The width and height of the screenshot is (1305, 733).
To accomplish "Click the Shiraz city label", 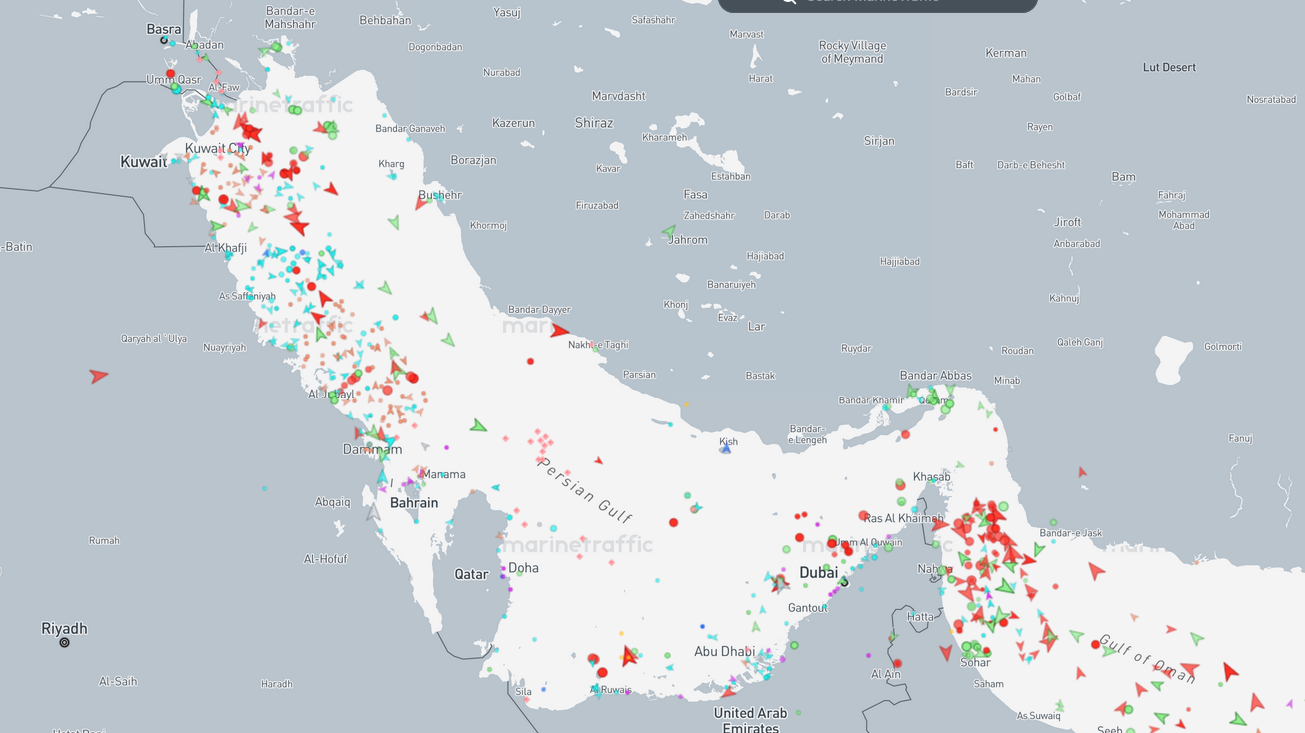I will (594, 123).
